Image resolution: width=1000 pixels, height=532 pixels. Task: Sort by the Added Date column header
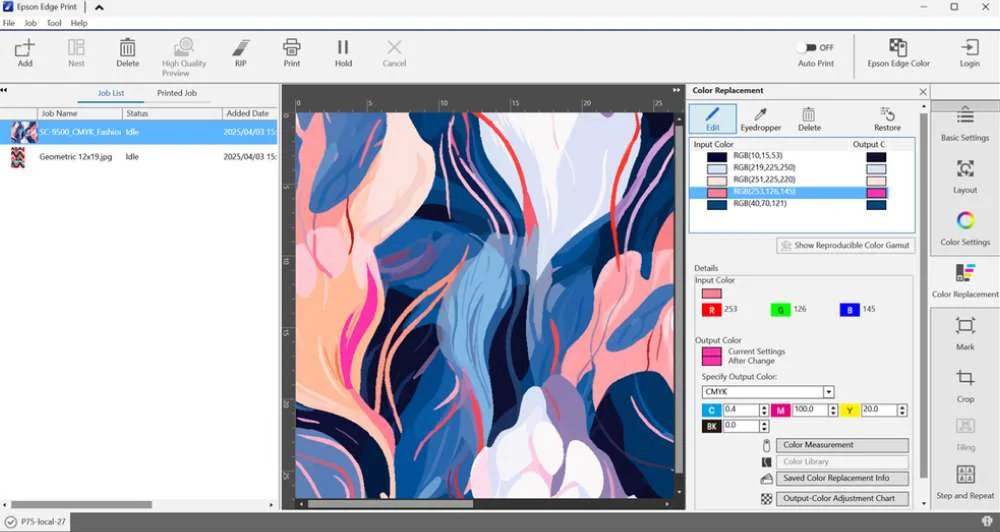point(250,113)
